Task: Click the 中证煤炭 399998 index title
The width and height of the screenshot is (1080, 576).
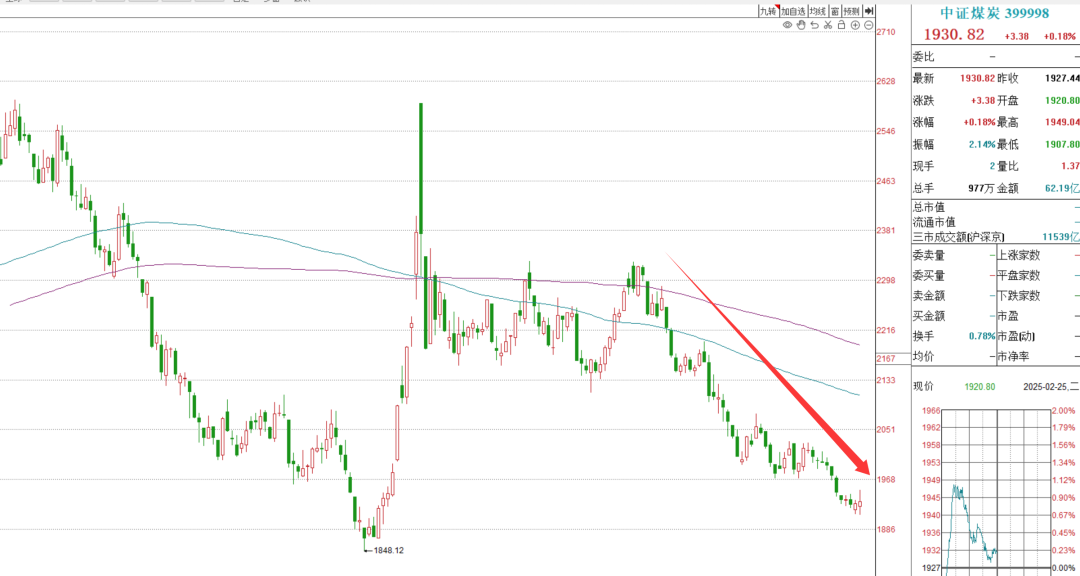Action: click(x=995, y=13)
